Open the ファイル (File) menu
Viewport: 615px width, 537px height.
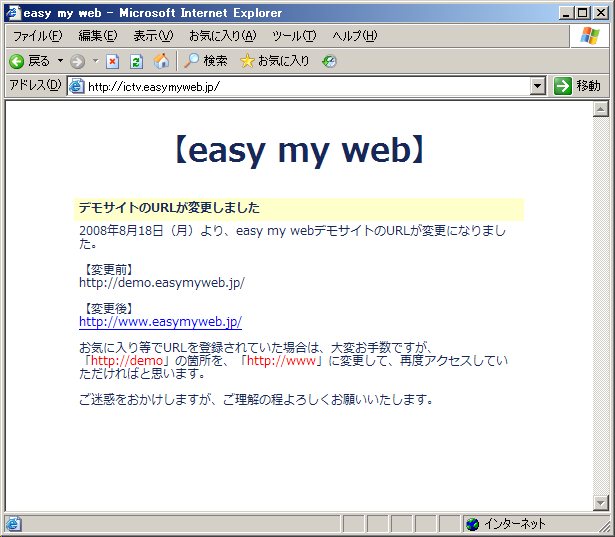[x=37, y=36]
